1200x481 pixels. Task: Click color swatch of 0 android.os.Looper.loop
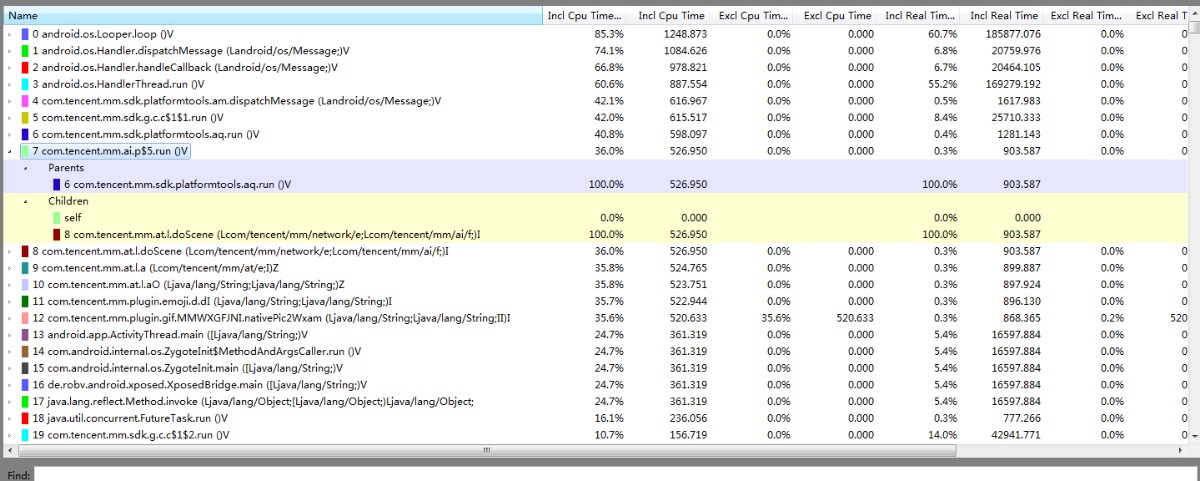click(x=25, y=34)
